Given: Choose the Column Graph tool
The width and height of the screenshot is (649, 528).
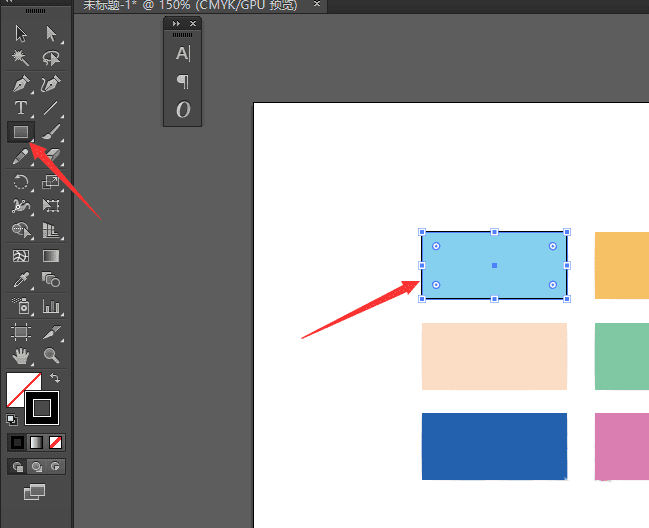Looking at the screenshot, I should tap(51, 307).
